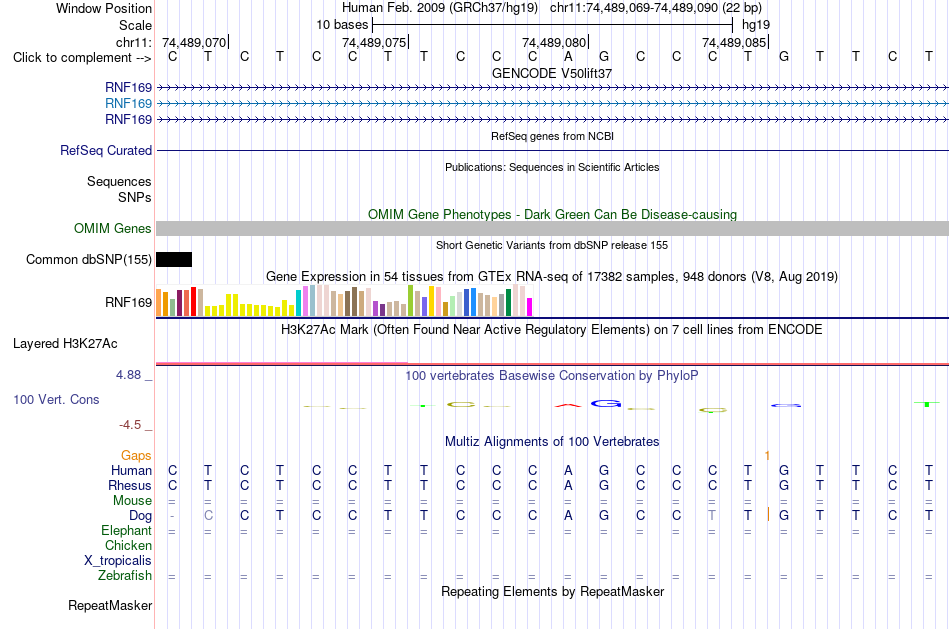Select the Mouse species row label
The image size is (950, 629).
[x=132, y=501]
